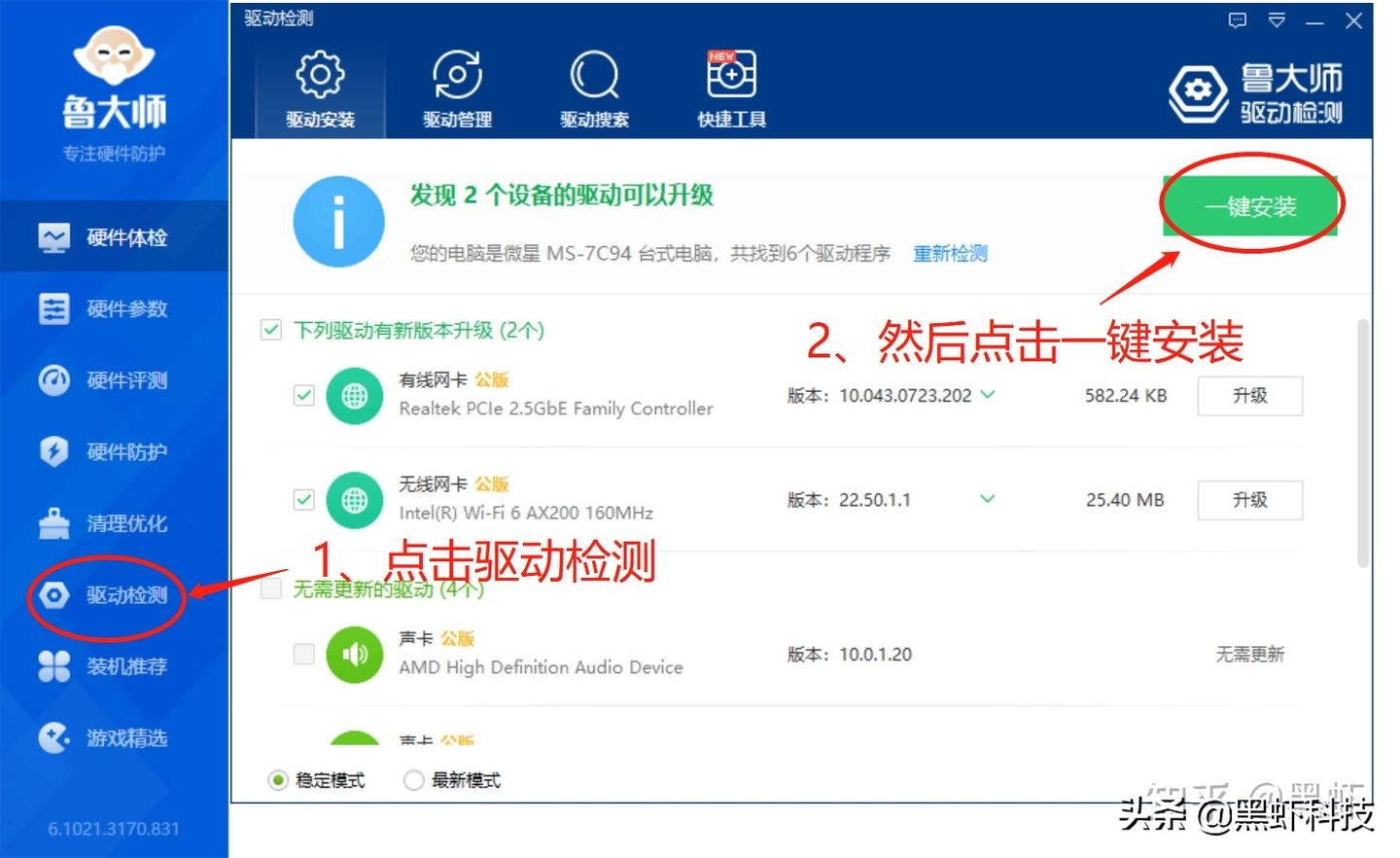Uncheck the Intel Wi-Fi 6 AX200 driver
This screenshot has width=1400, height=858.
[303, 499]
